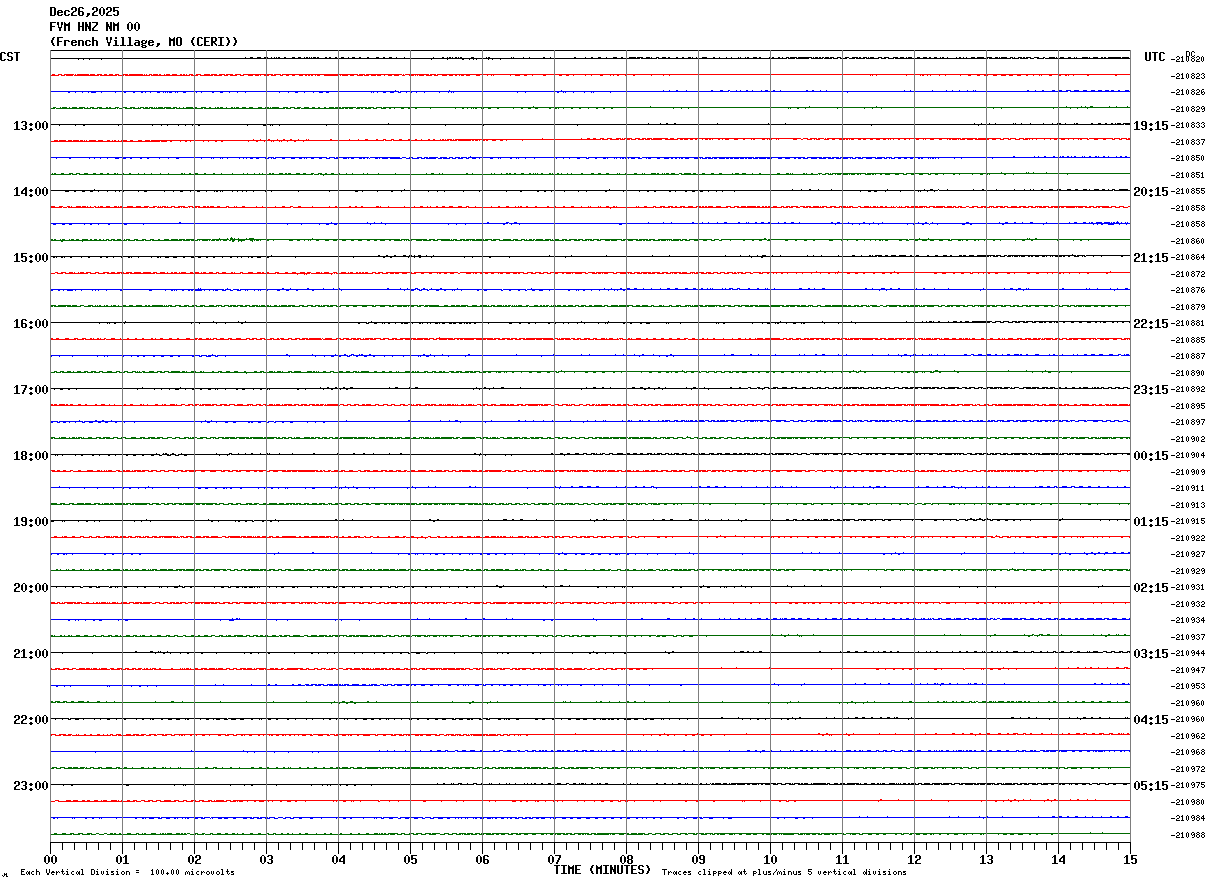Image resolution: width=1210 pixels, height=886 pixels.
Task: Click DC offset value -210892
Action: [x=1188, y=389]
